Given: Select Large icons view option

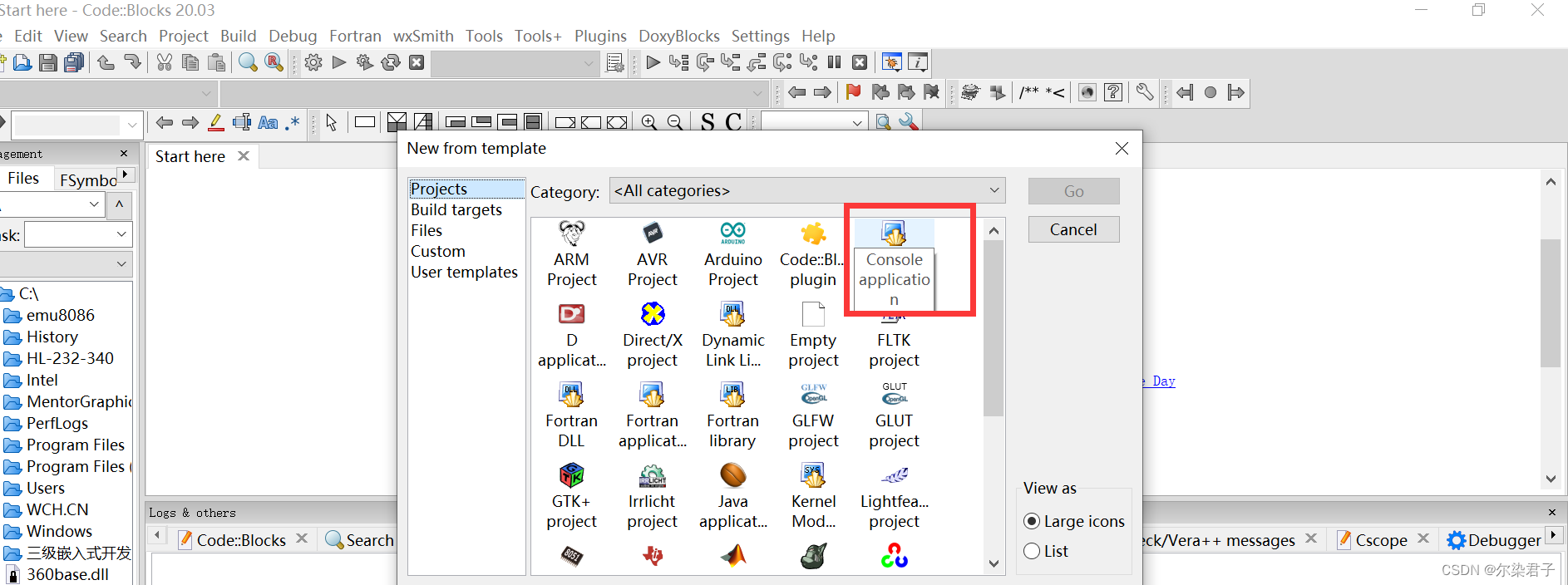Looking at the screenshot, I should click(x=1074, y=521).
